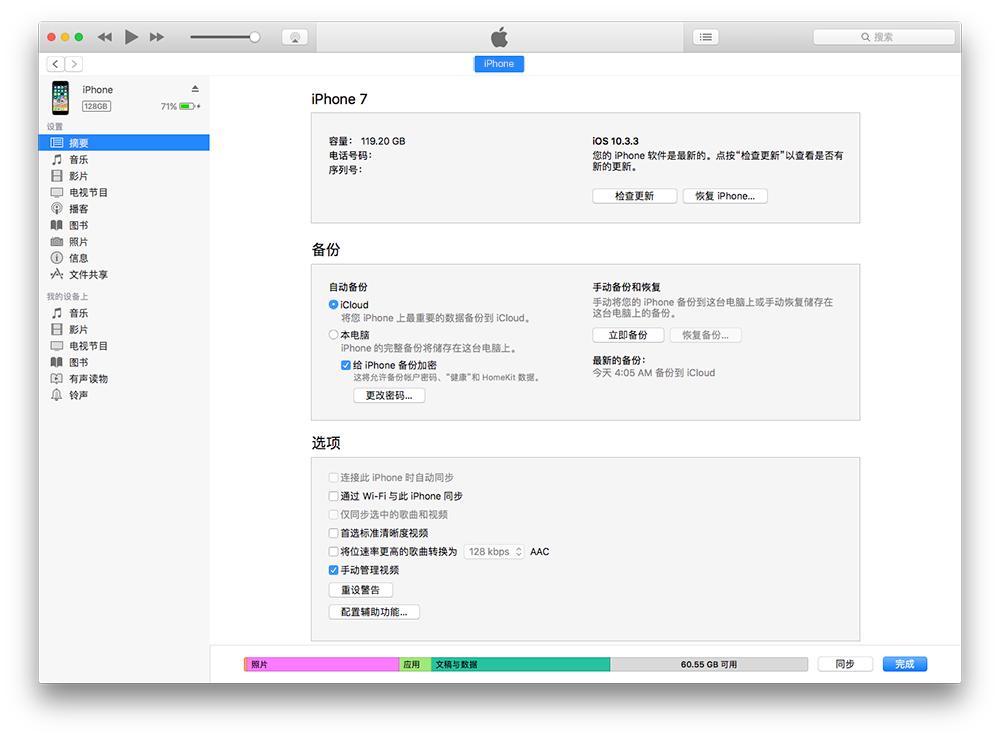Viewport: 1000px width, 738px height.
Task: Open 音乐 under the 设置 section
Action: click(x=124, y=159)
